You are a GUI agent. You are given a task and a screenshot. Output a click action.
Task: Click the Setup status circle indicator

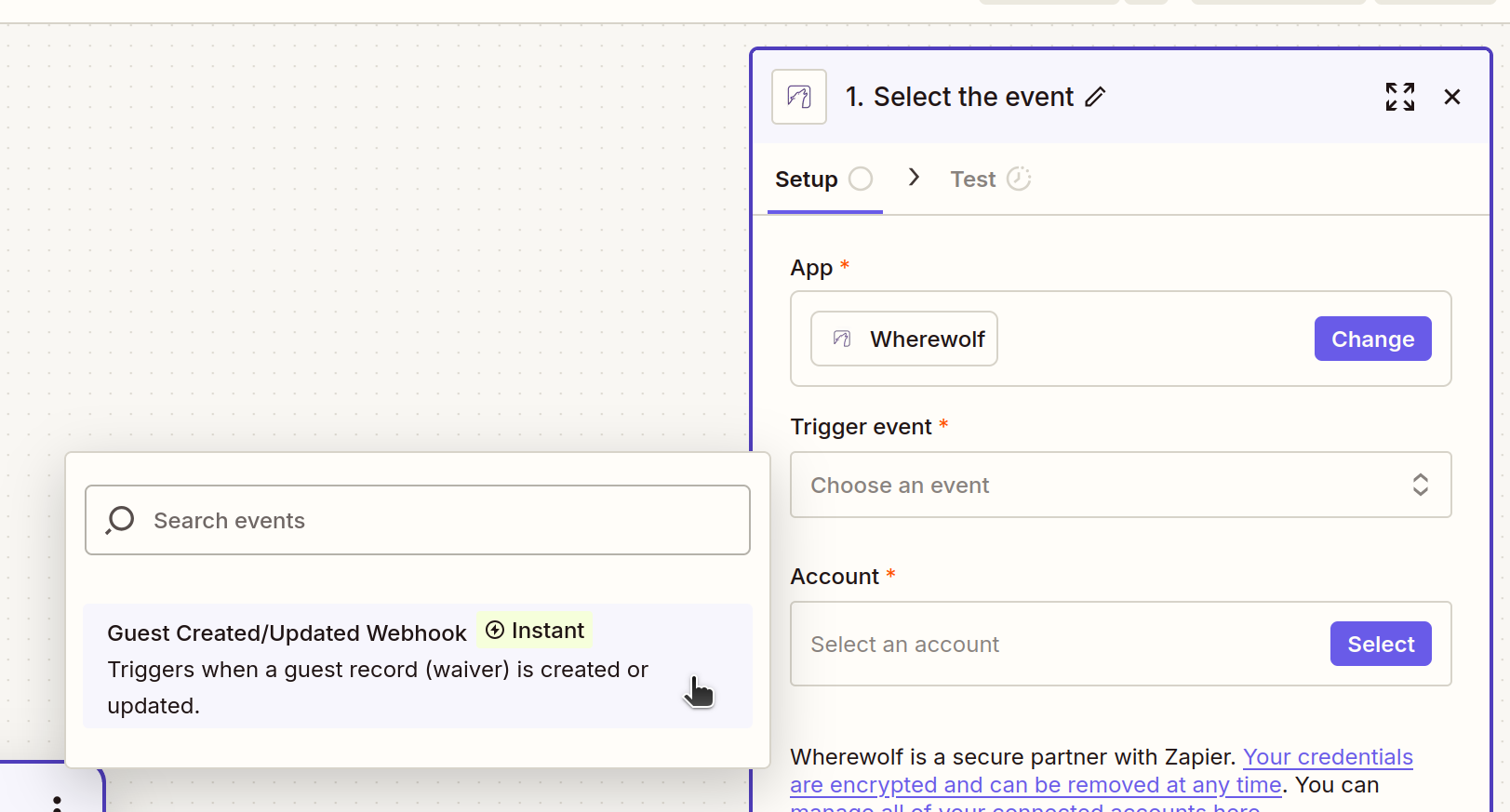point(861,179)
